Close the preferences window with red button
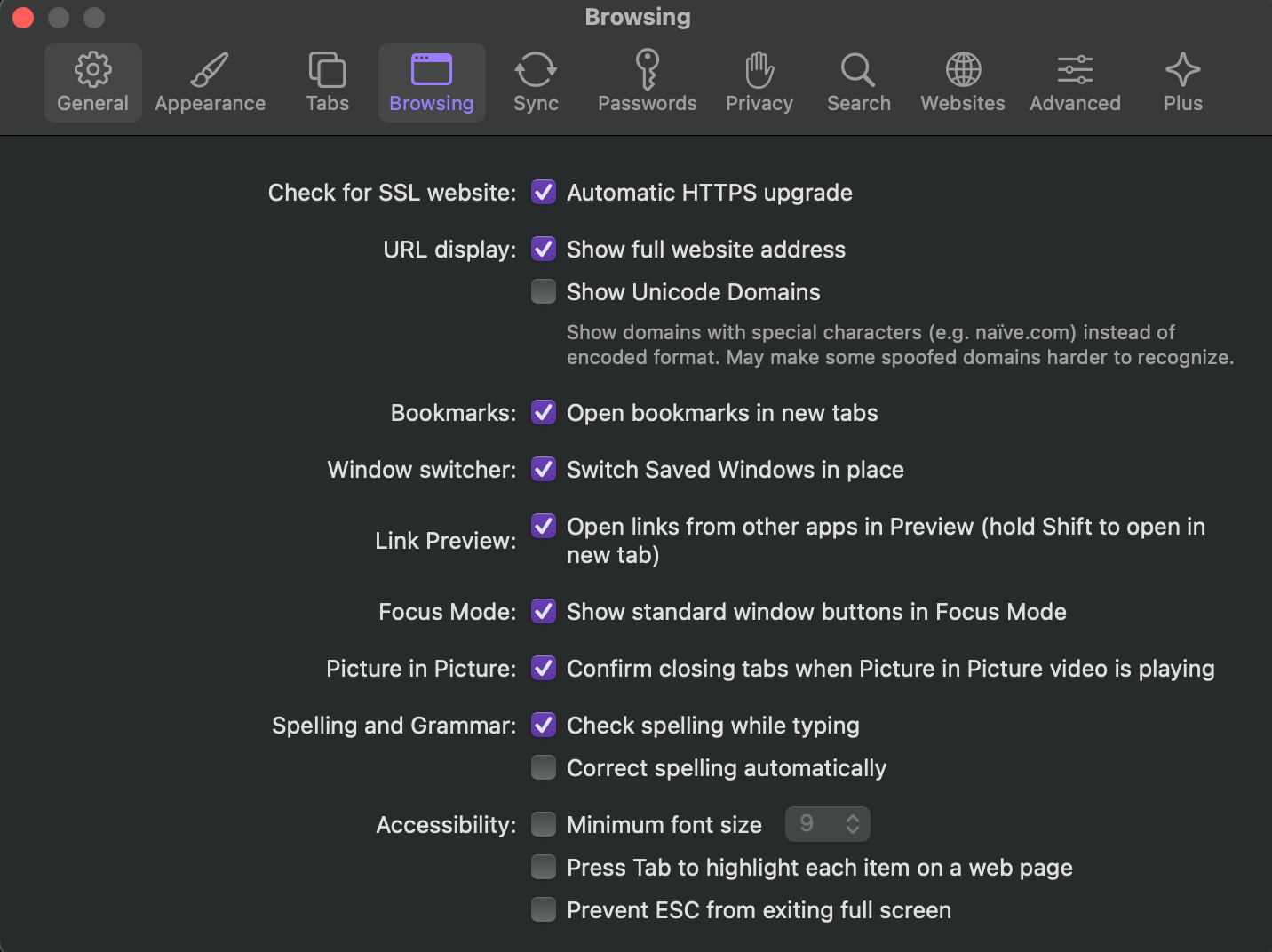 (23, 18)
